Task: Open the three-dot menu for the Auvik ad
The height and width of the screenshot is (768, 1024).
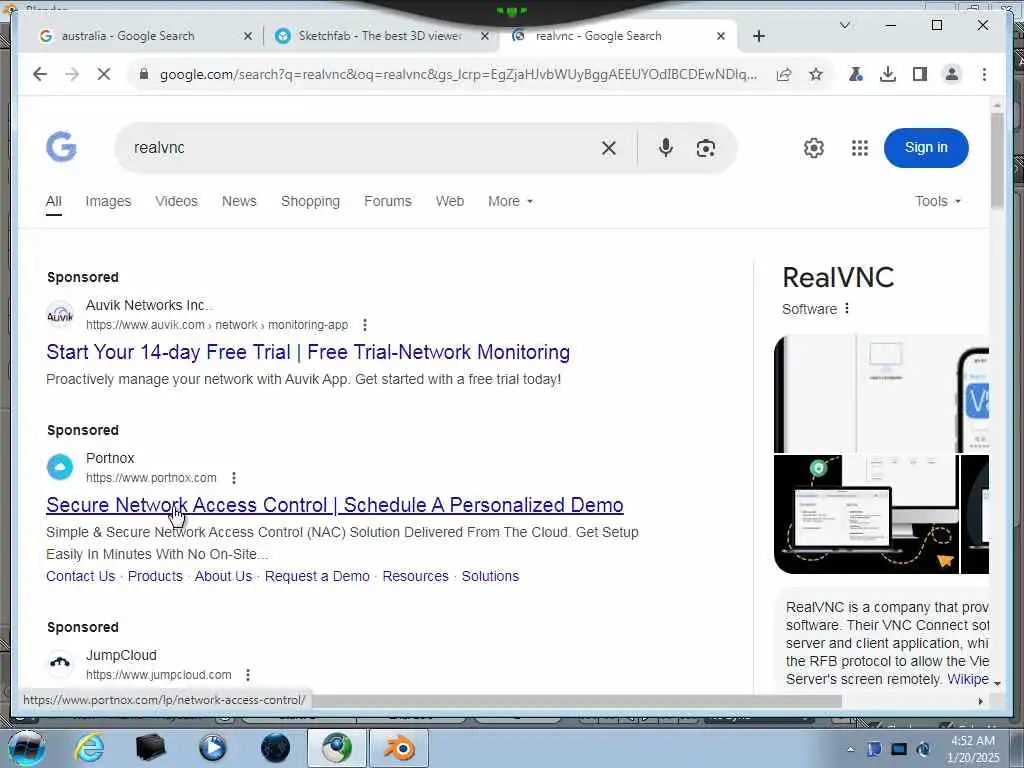Action: click(x=364, y=325)
